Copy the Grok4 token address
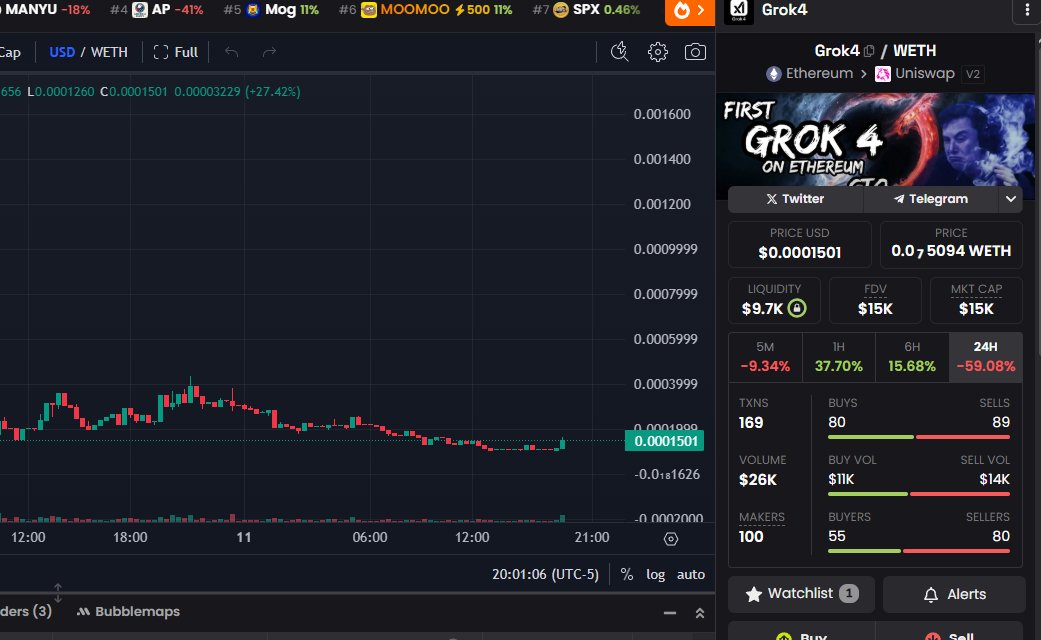Viewport: 1041px width, 640px height. [x=869, y=51]
